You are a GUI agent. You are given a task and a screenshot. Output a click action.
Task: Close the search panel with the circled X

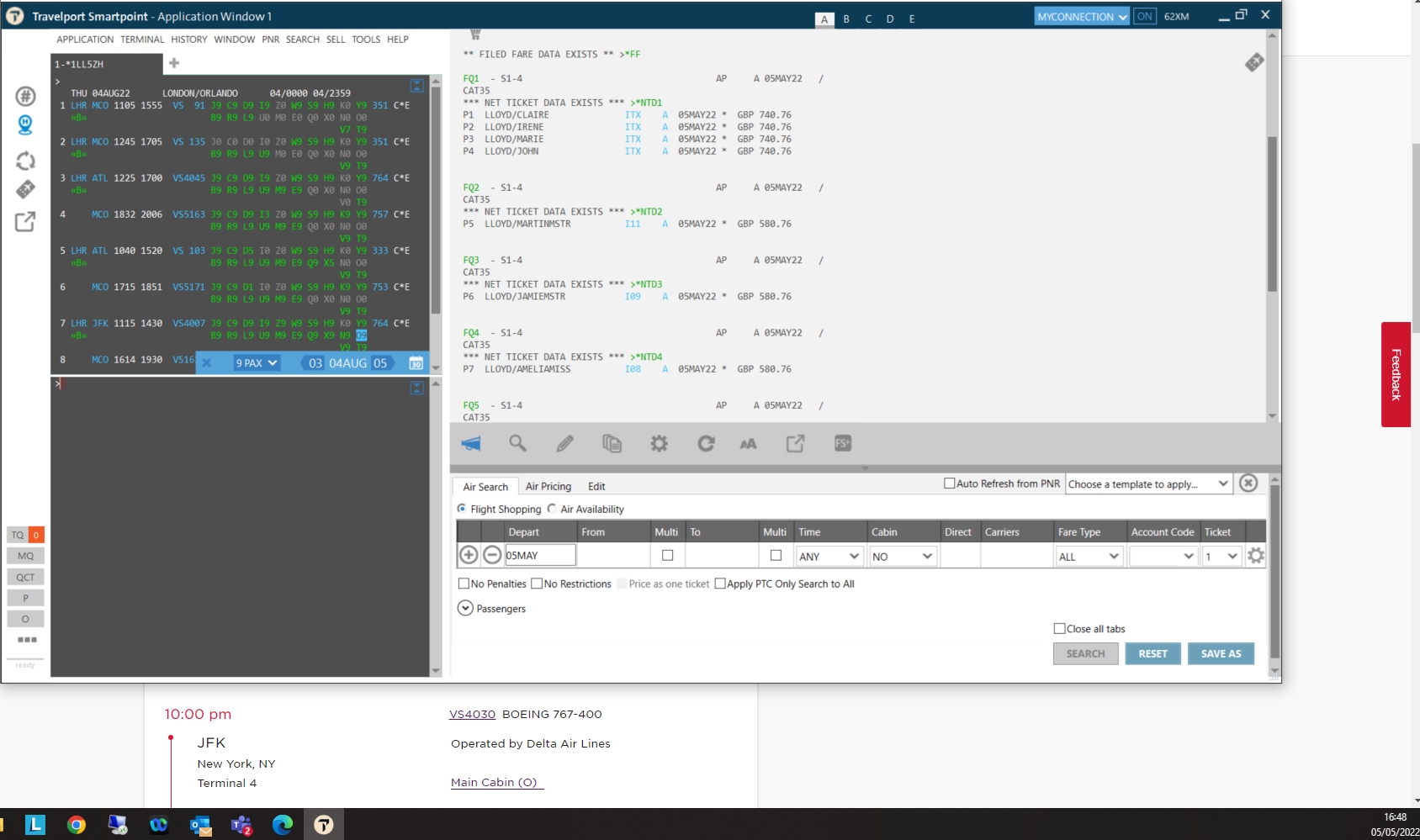pos(1248,483)
